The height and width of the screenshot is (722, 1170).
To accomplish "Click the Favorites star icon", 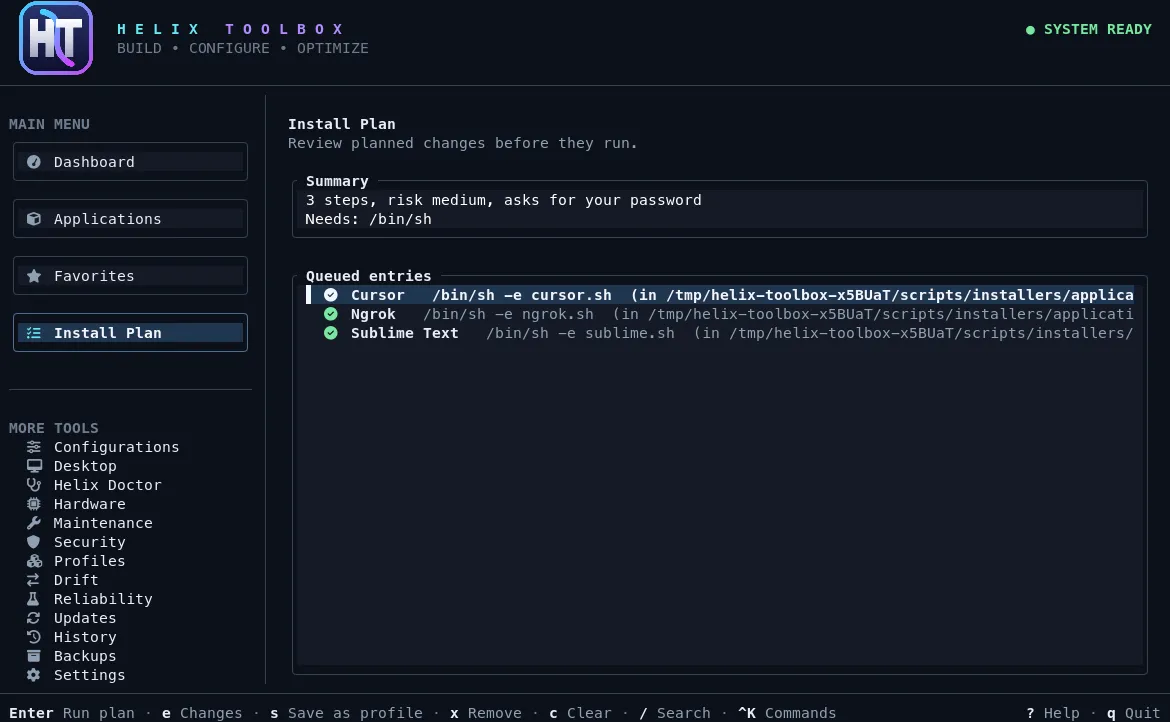I will [34, 276].
